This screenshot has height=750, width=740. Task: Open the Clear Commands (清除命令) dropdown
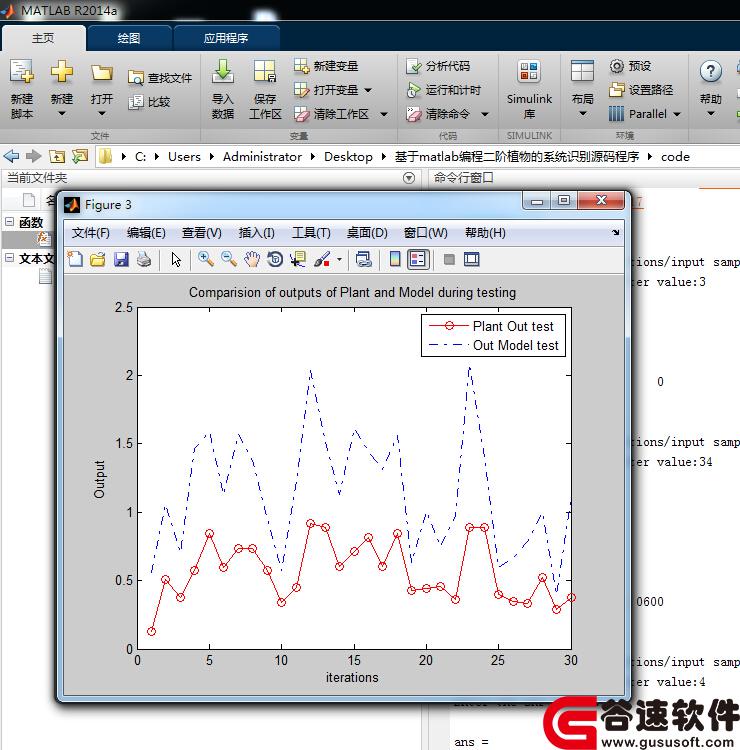click(485, 114)
